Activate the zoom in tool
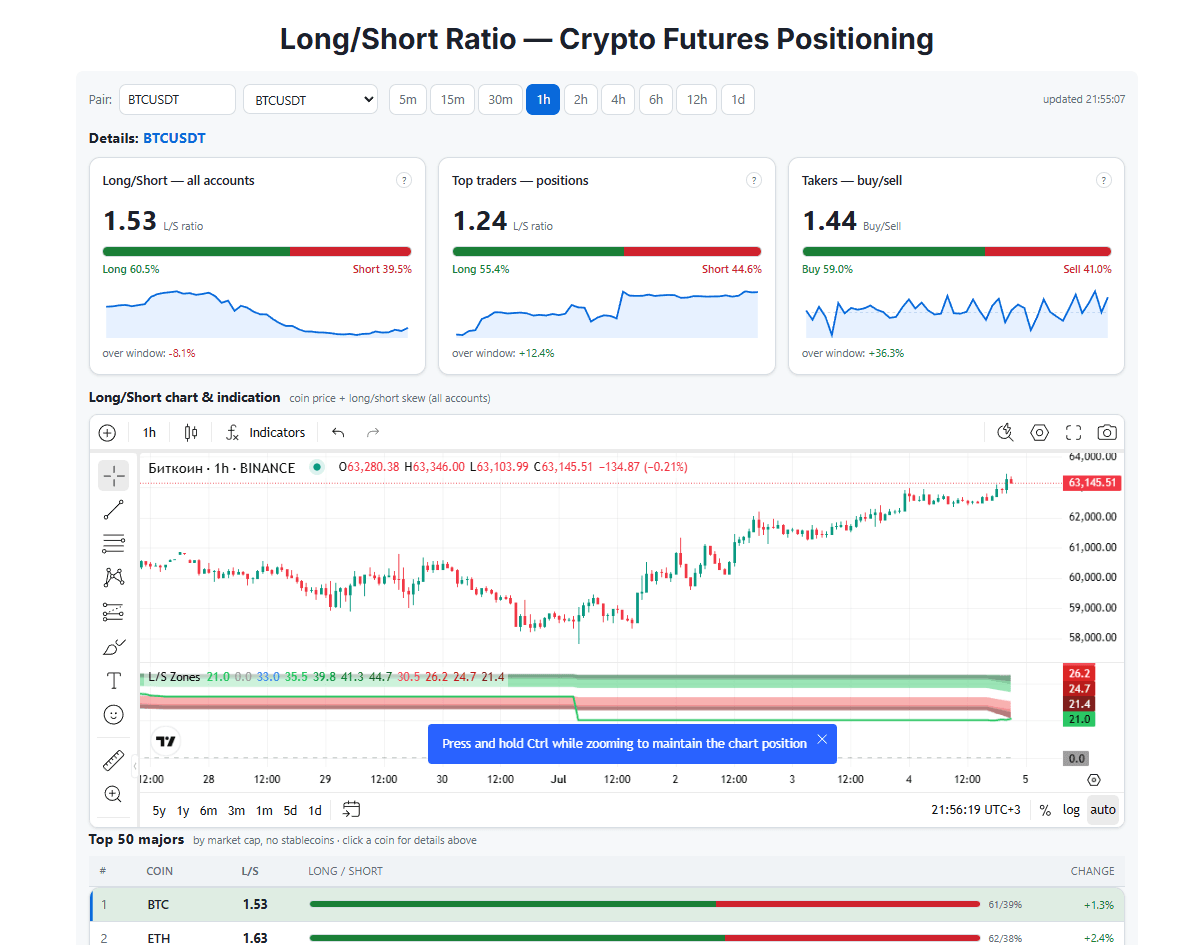This screenshot has width=1190, height=945. (x=114, y=794)
